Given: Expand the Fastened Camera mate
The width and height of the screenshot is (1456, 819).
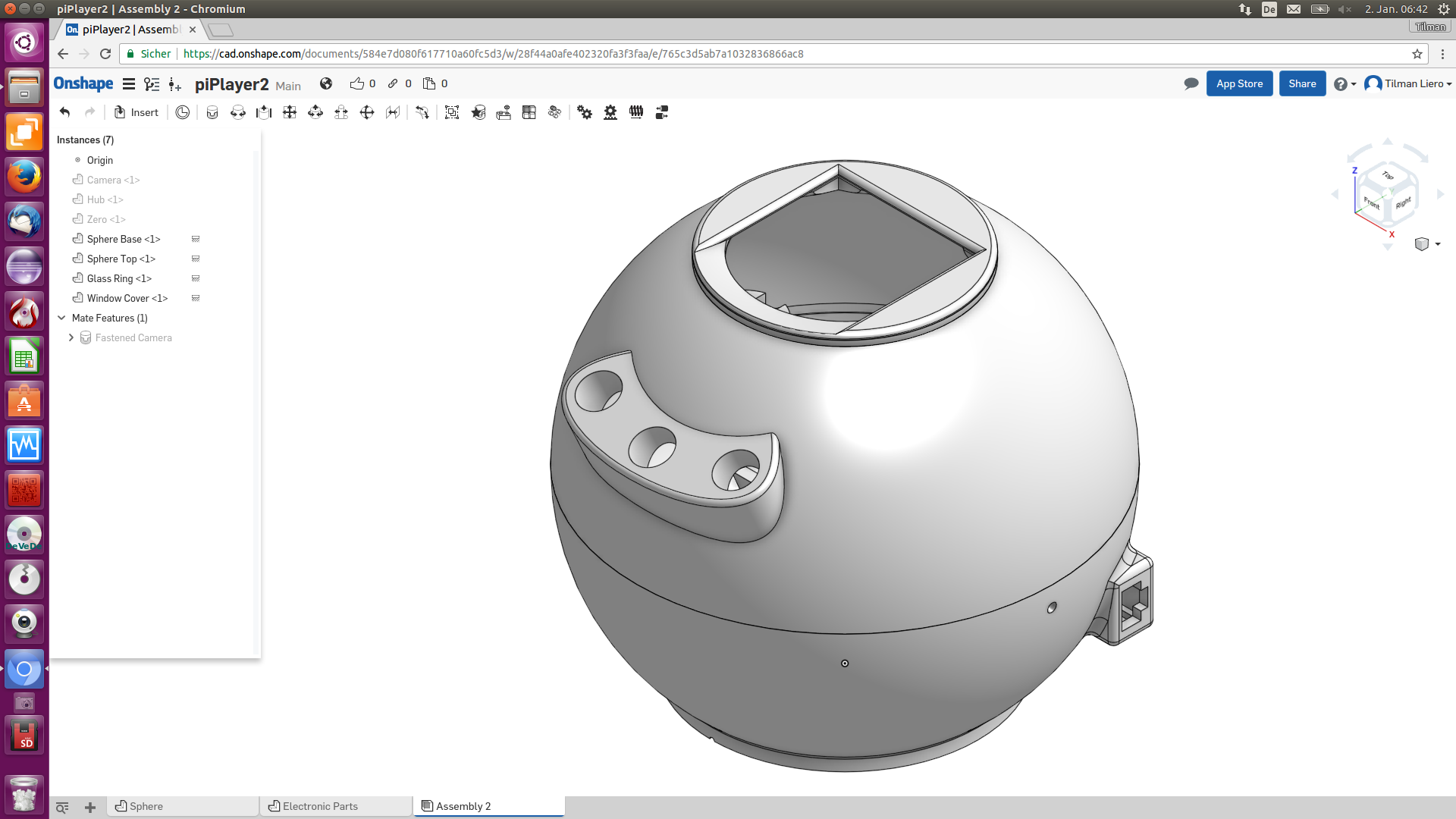Looking at the screenshot, I should tap(71, 337).
